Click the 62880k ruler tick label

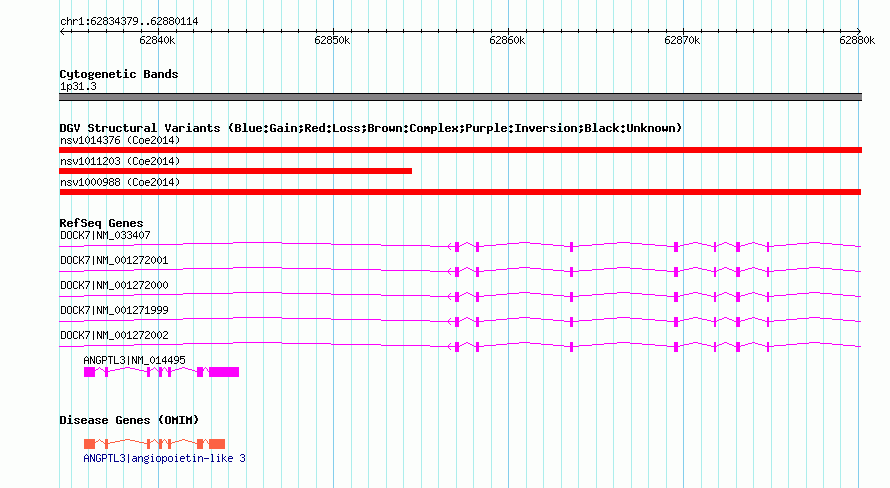(x=857, y=40)
